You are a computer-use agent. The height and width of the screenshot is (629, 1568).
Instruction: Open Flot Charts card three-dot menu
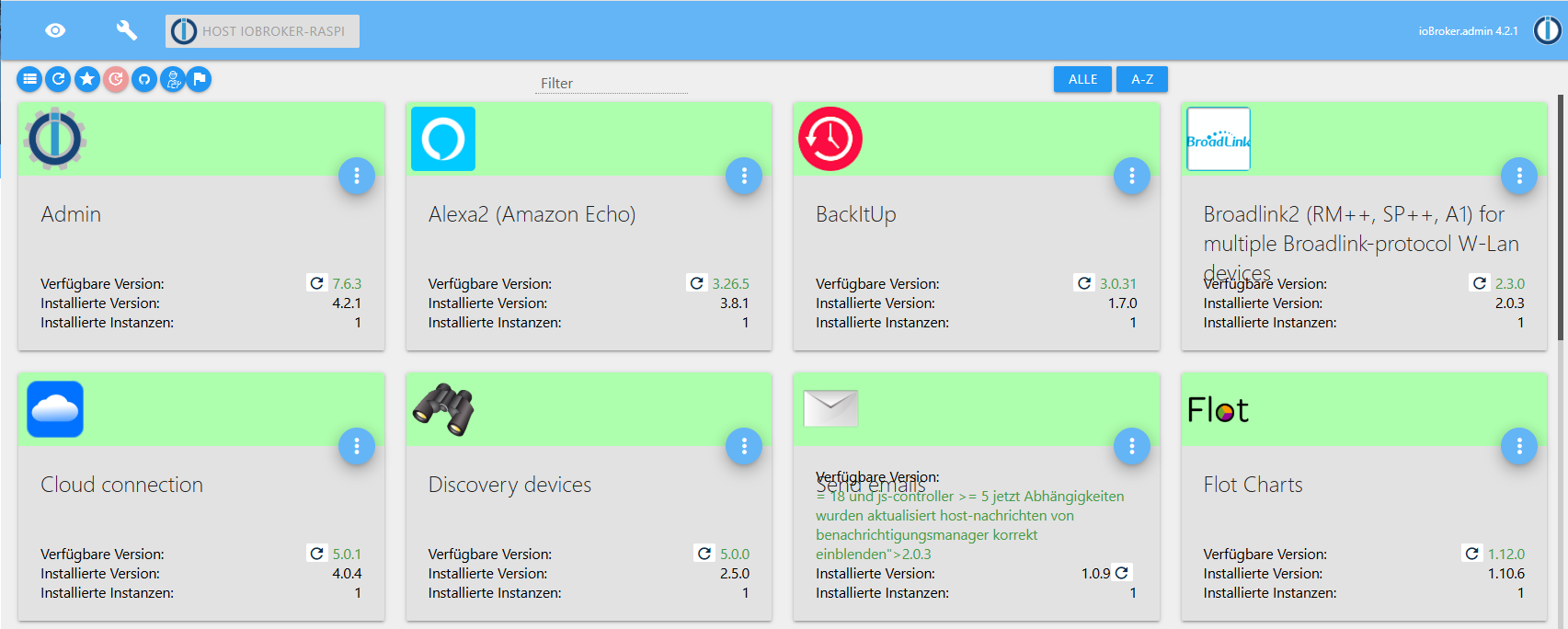point(1519,446)
